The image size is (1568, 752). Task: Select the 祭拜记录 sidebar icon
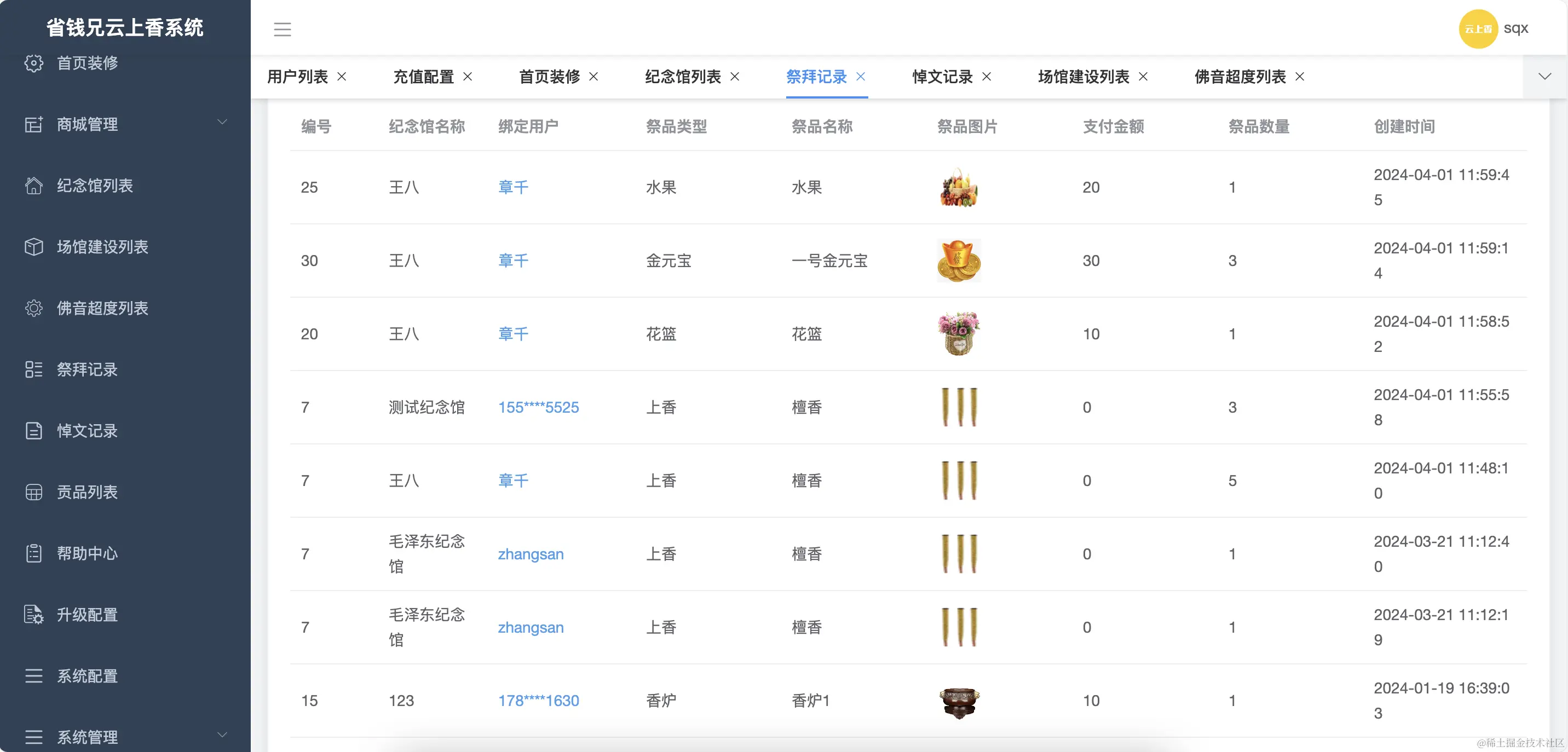pyautogui.click(x=34, y=370)
